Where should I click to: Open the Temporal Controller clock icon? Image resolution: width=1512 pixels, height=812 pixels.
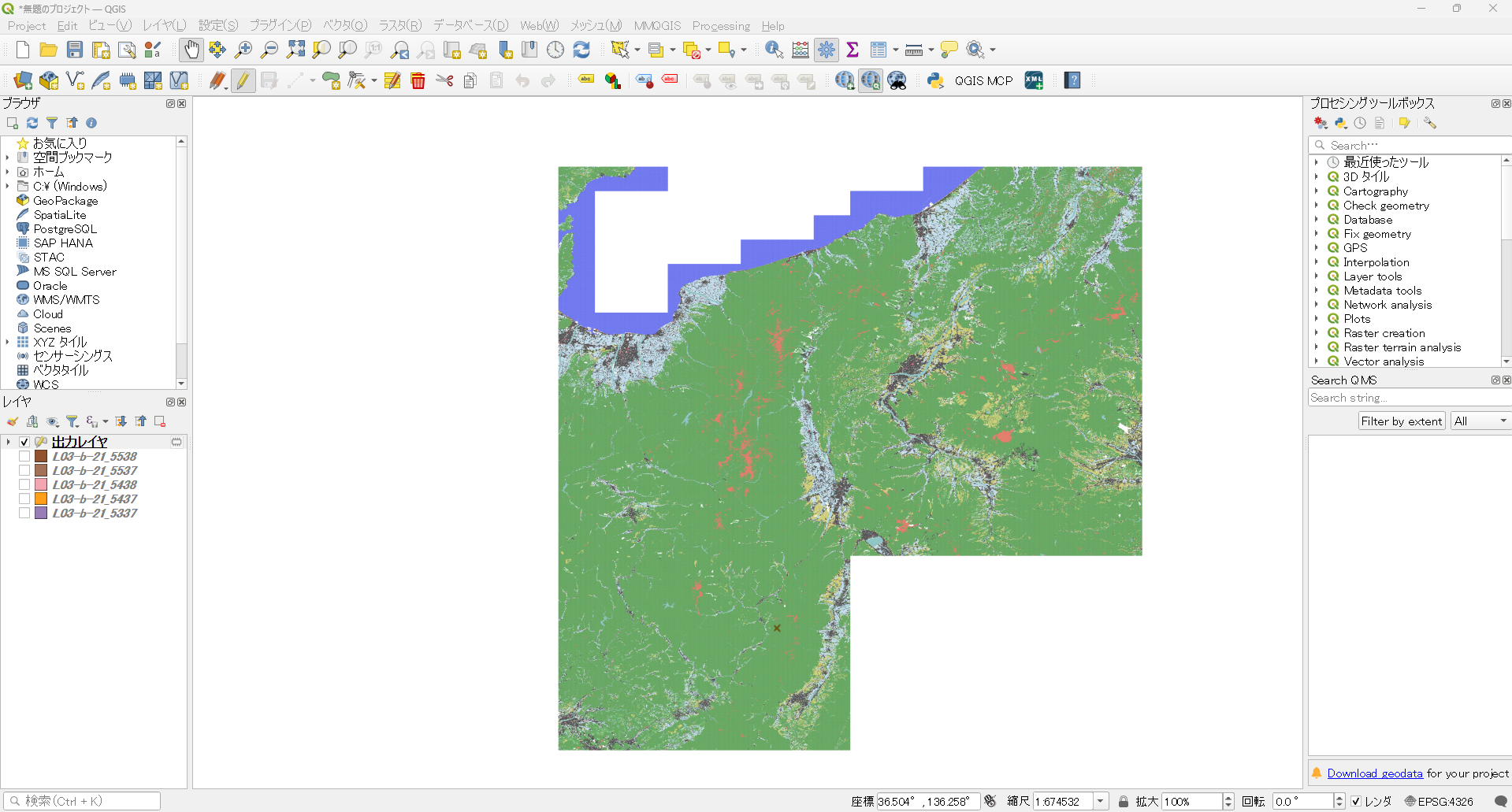555,50
